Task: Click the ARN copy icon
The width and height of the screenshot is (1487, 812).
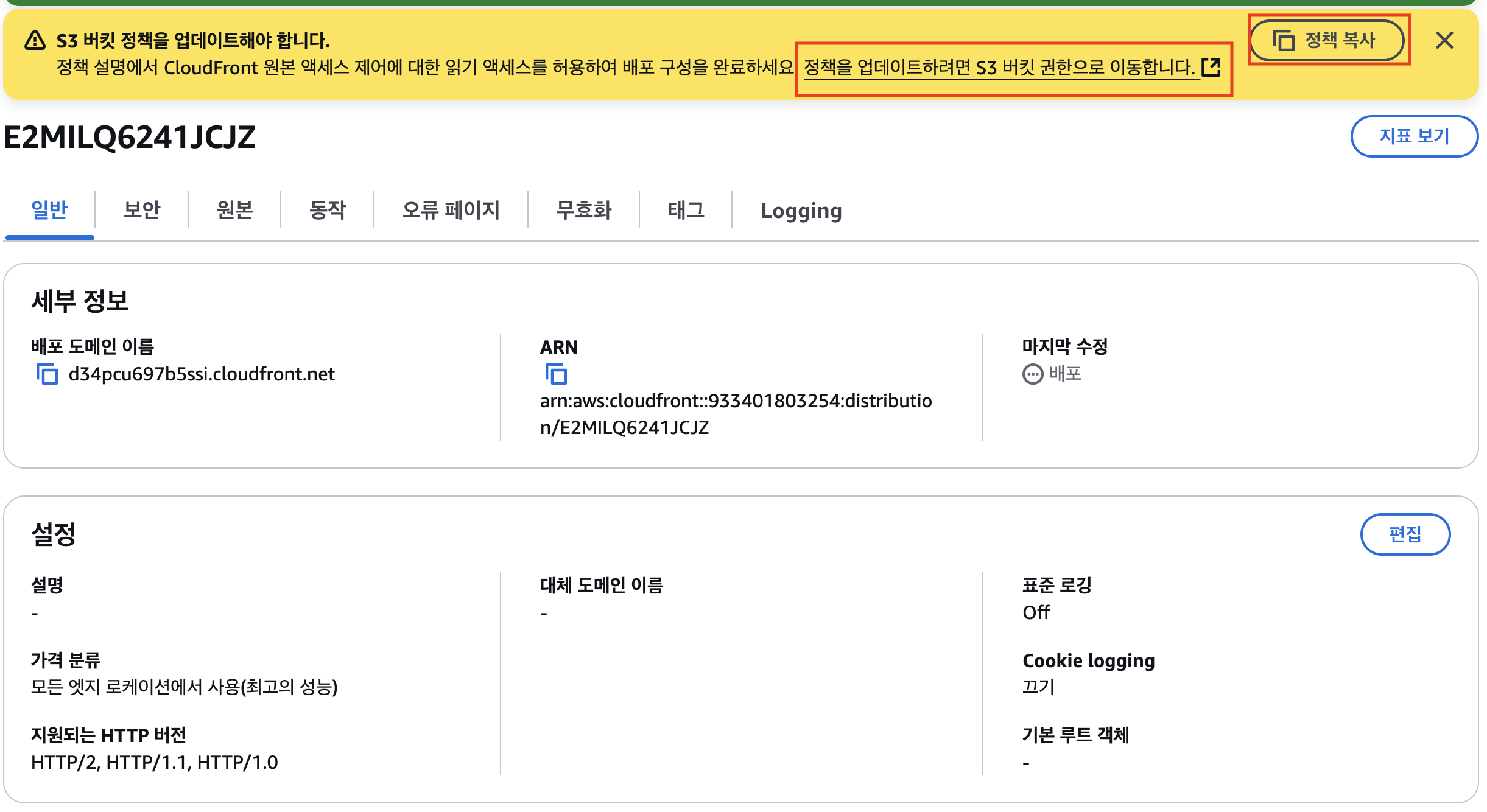Action: (555, 374)
